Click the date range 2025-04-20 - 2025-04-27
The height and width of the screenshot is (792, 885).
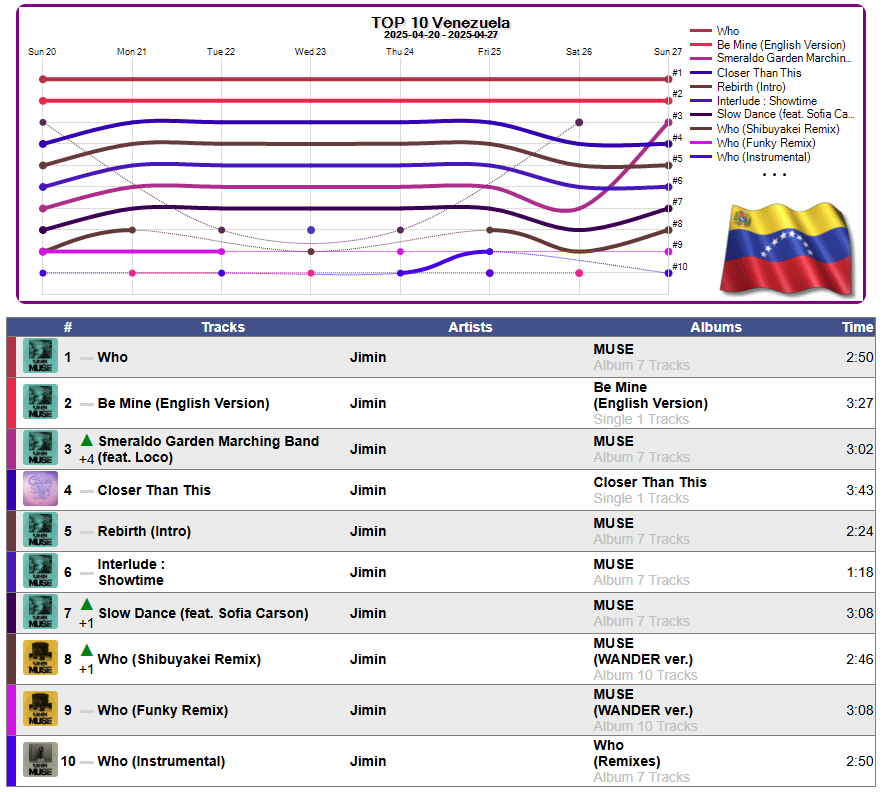click(x=441, y=35)
